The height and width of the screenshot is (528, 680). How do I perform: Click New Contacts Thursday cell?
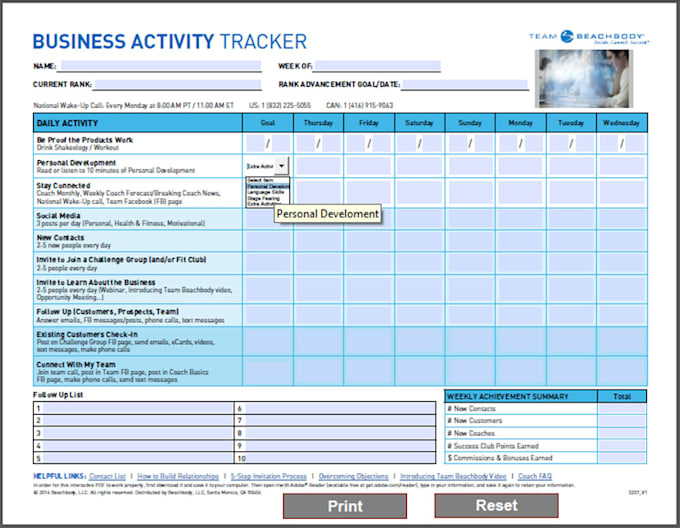tap(318, 241)
